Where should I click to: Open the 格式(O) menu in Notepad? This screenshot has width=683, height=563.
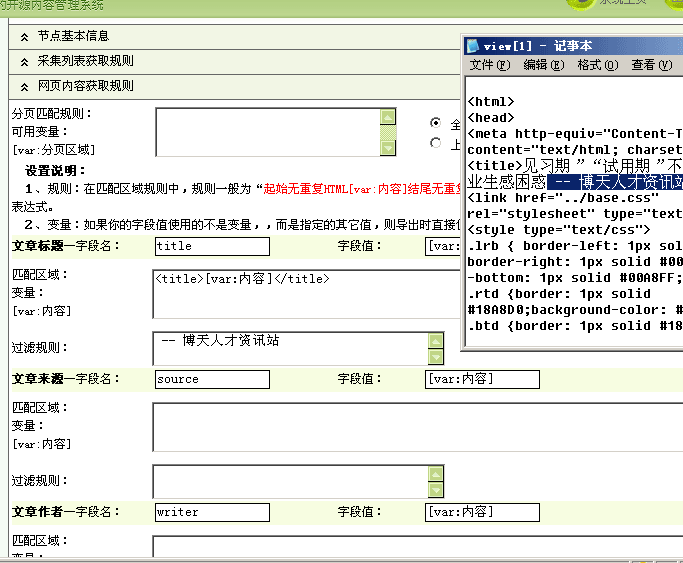coord(597,65)
